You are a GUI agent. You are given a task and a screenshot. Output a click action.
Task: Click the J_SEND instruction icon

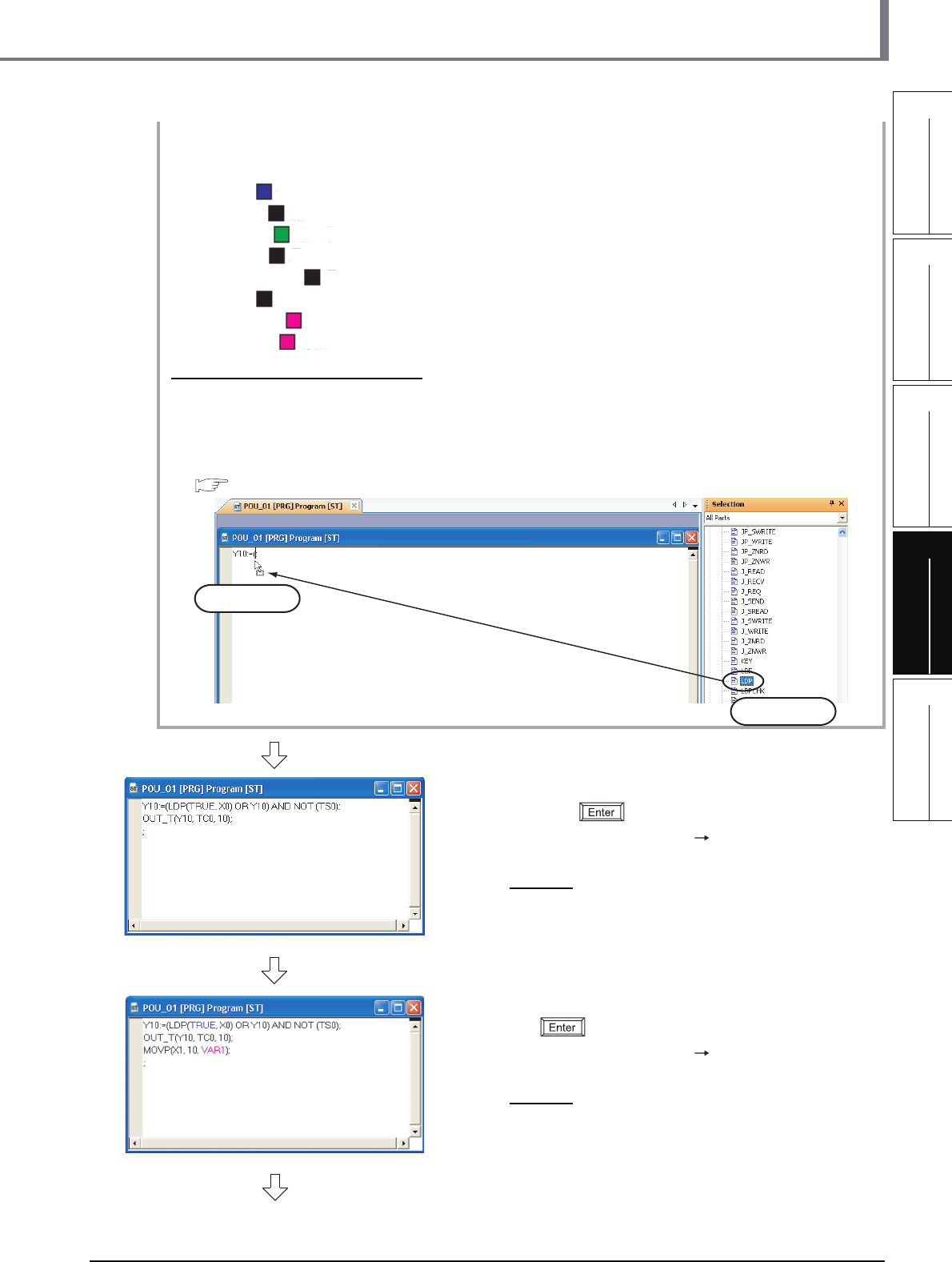point(734,601)
